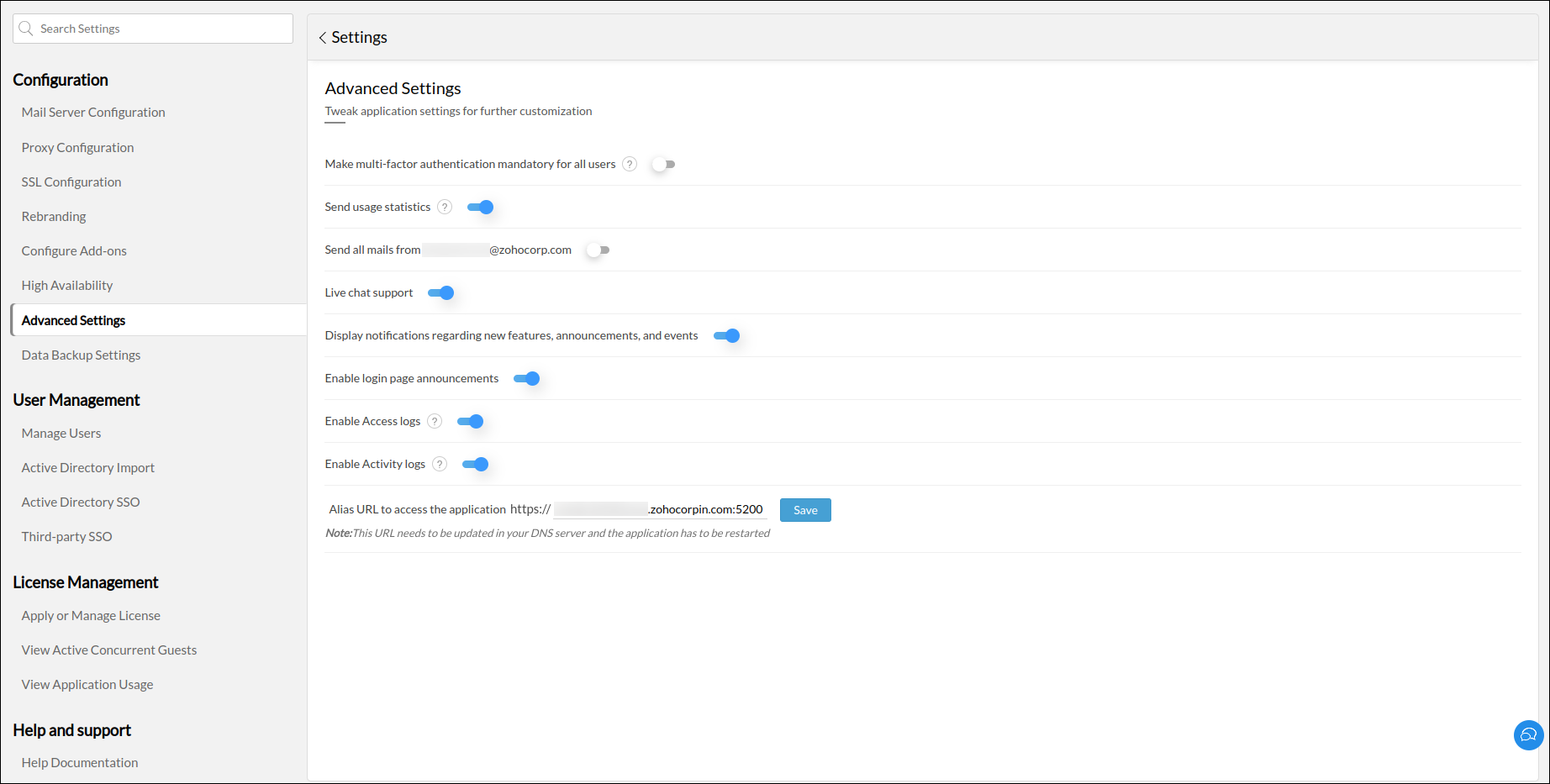This screenshot has width=1550, height=784.
Task: Click help icon beside Enable Activity logs
Action: pos(440,464)
